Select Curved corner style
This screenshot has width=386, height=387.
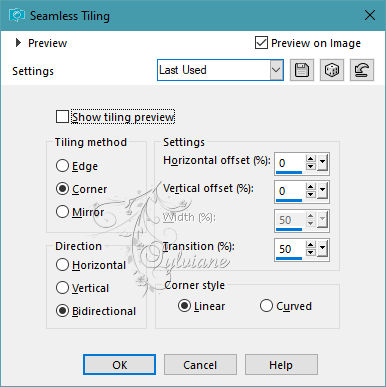coord(266,306)
